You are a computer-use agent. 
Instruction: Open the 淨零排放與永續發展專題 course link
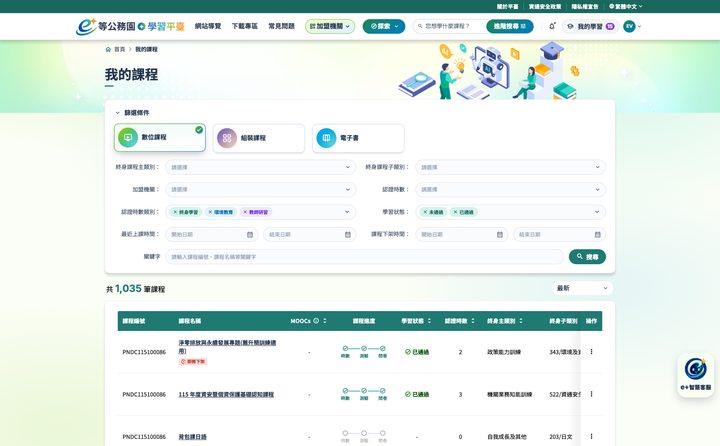click(x=227, y=347)
